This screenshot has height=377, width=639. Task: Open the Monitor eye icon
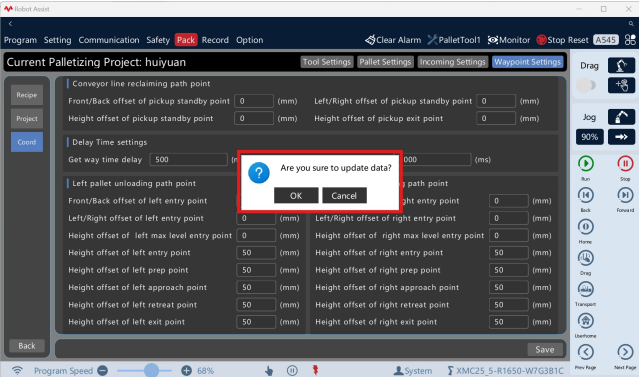point(493,40)
